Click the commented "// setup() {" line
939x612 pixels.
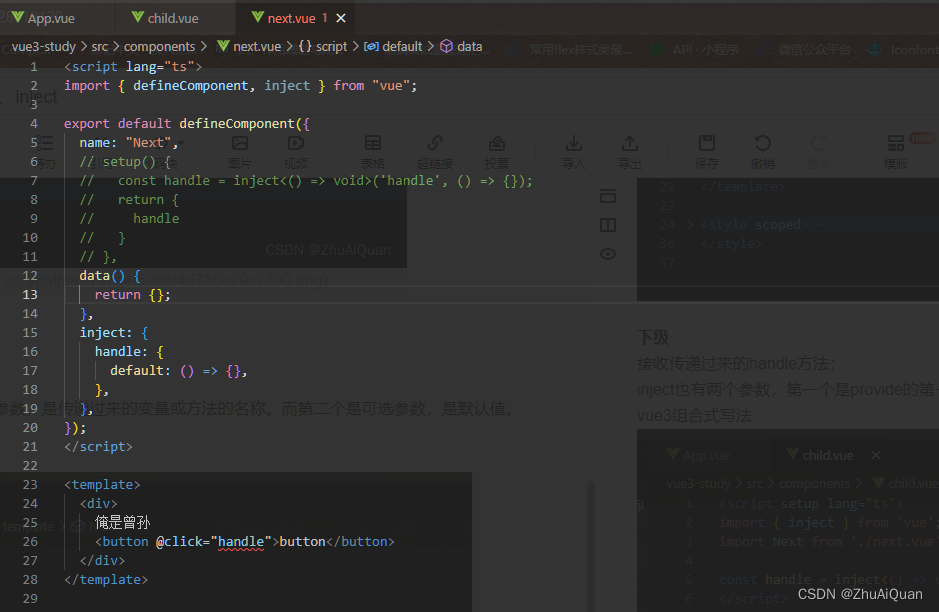[x=125, y=162]
